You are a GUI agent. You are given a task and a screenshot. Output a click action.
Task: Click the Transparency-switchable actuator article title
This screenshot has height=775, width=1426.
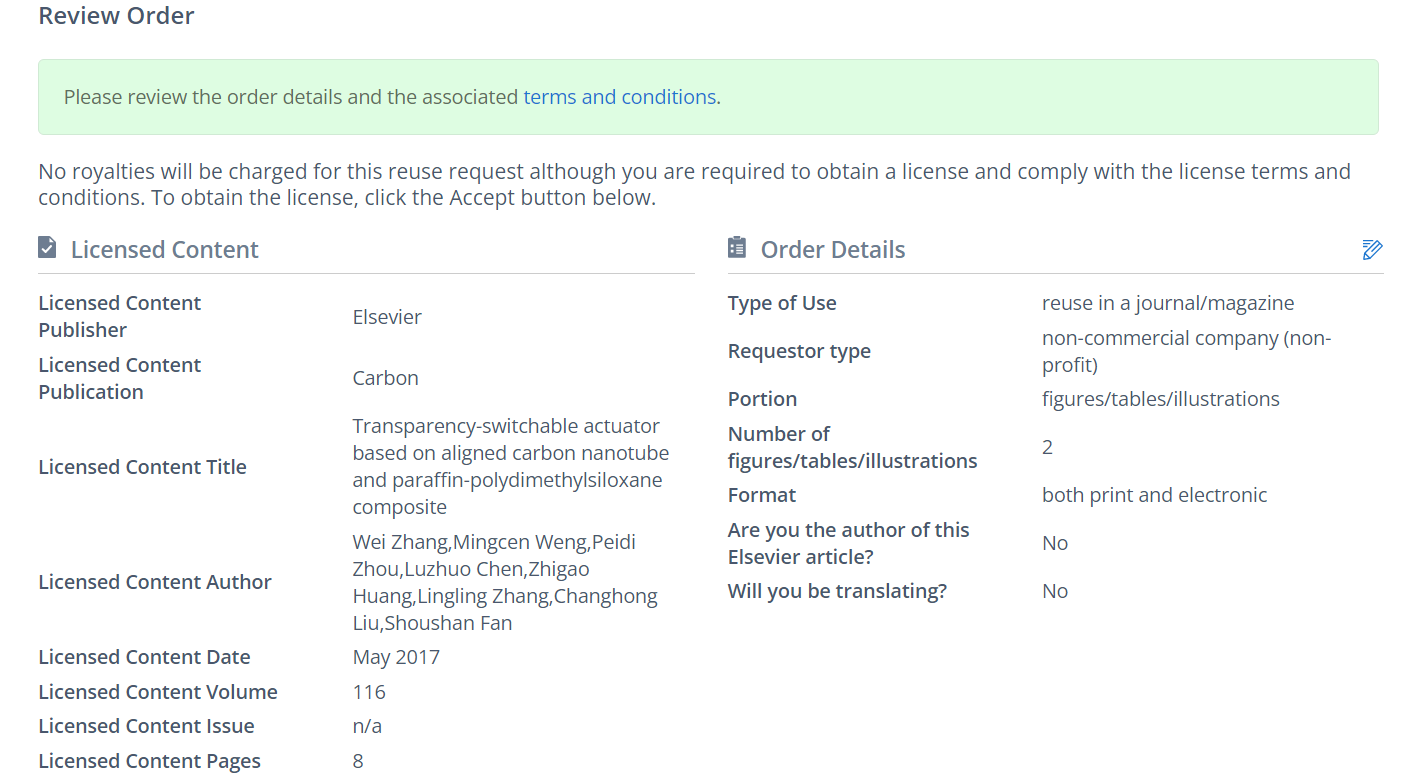510,466
